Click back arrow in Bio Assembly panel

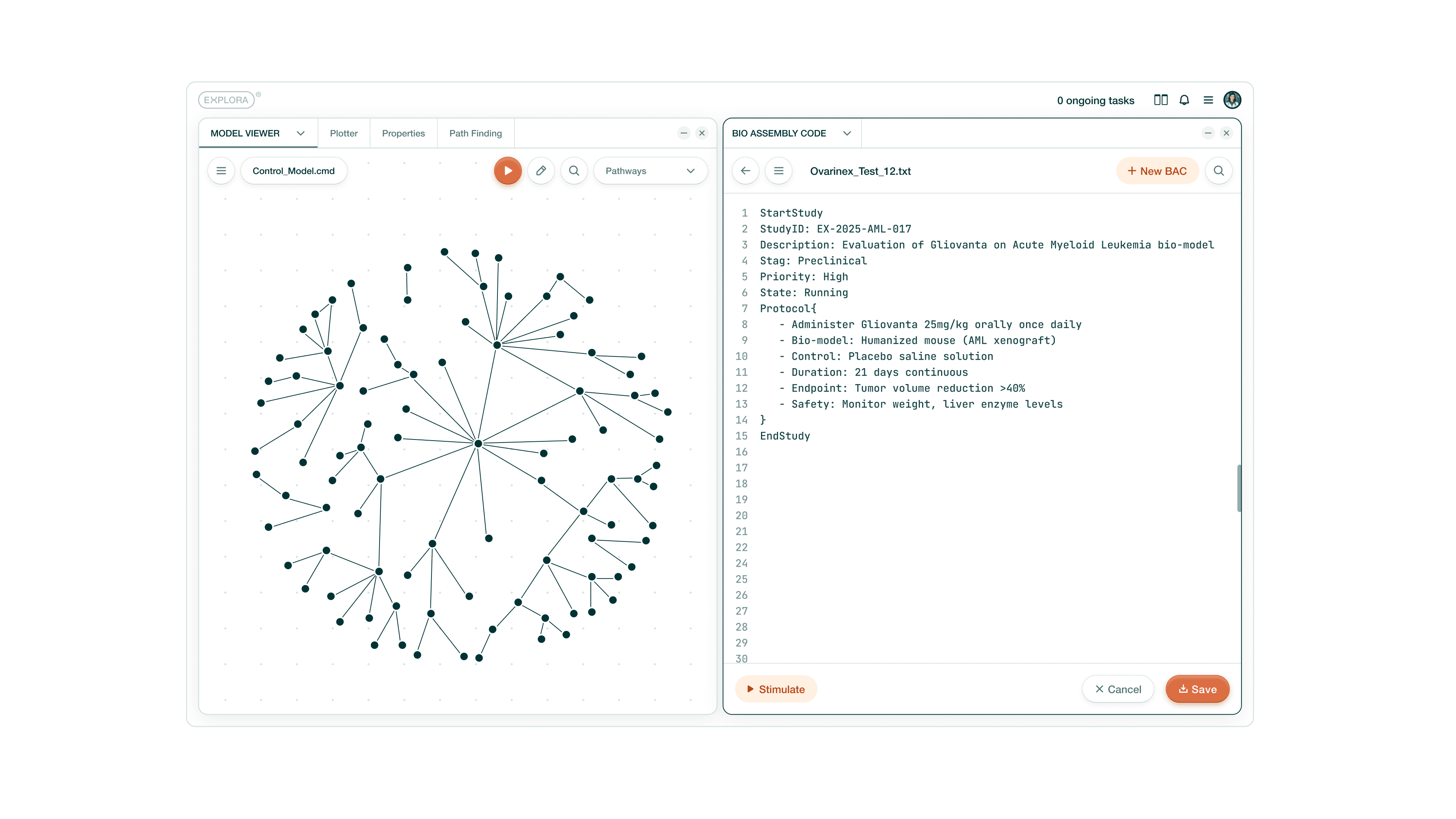(x=745, y=171)
